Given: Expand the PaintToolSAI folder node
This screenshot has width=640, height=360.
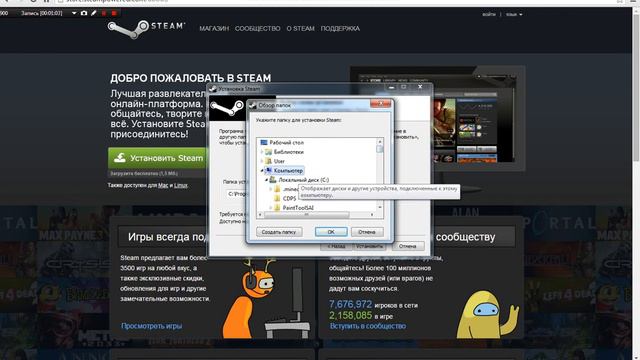Looking at the screenshot, I should coord(271,208).
